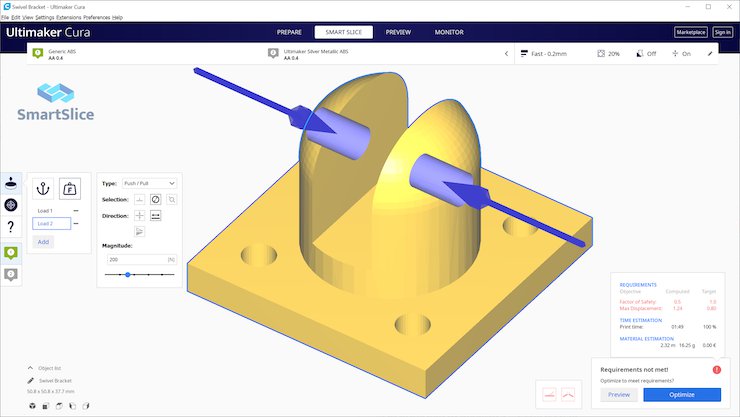The image size is (740, 417).
Task: Click the support Off setting
Action: (x=646, y=54)
